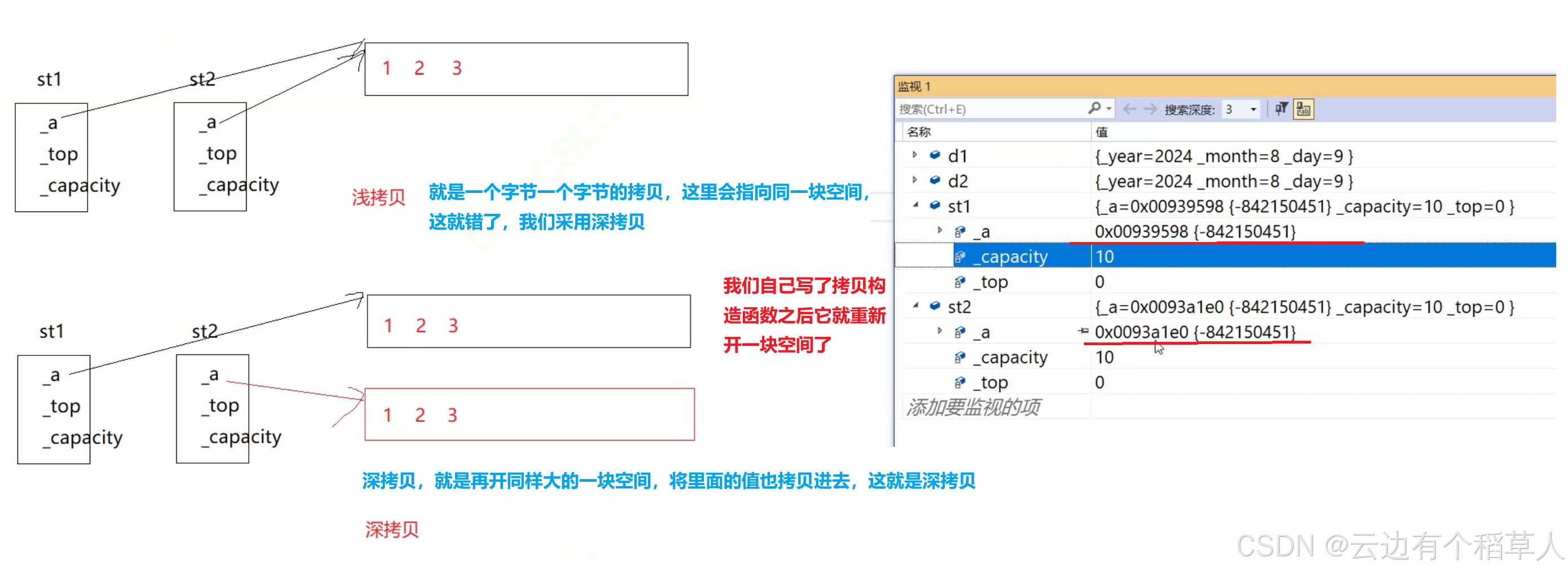The image size is (1568, 572).
Task: Select the d1 row name
Action: coord(957,156)
